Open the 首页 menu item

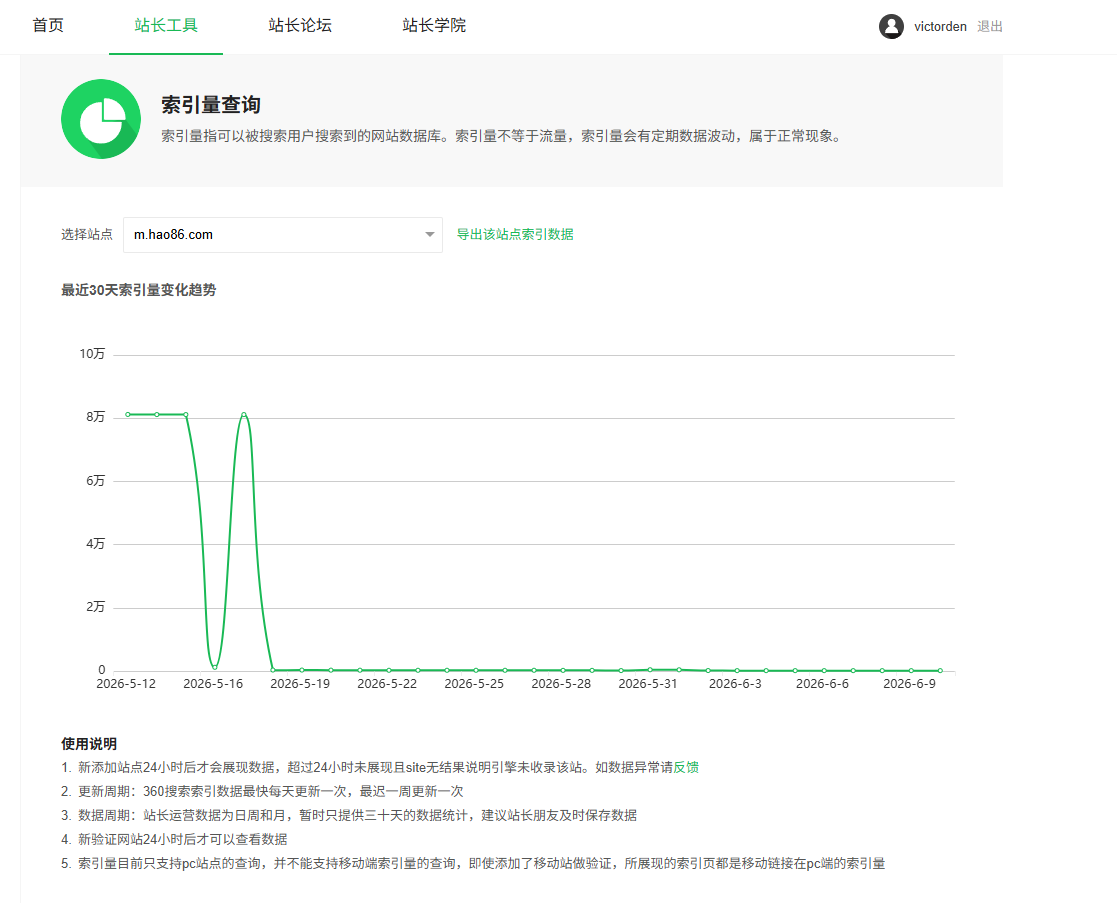(x=48, y=26)
